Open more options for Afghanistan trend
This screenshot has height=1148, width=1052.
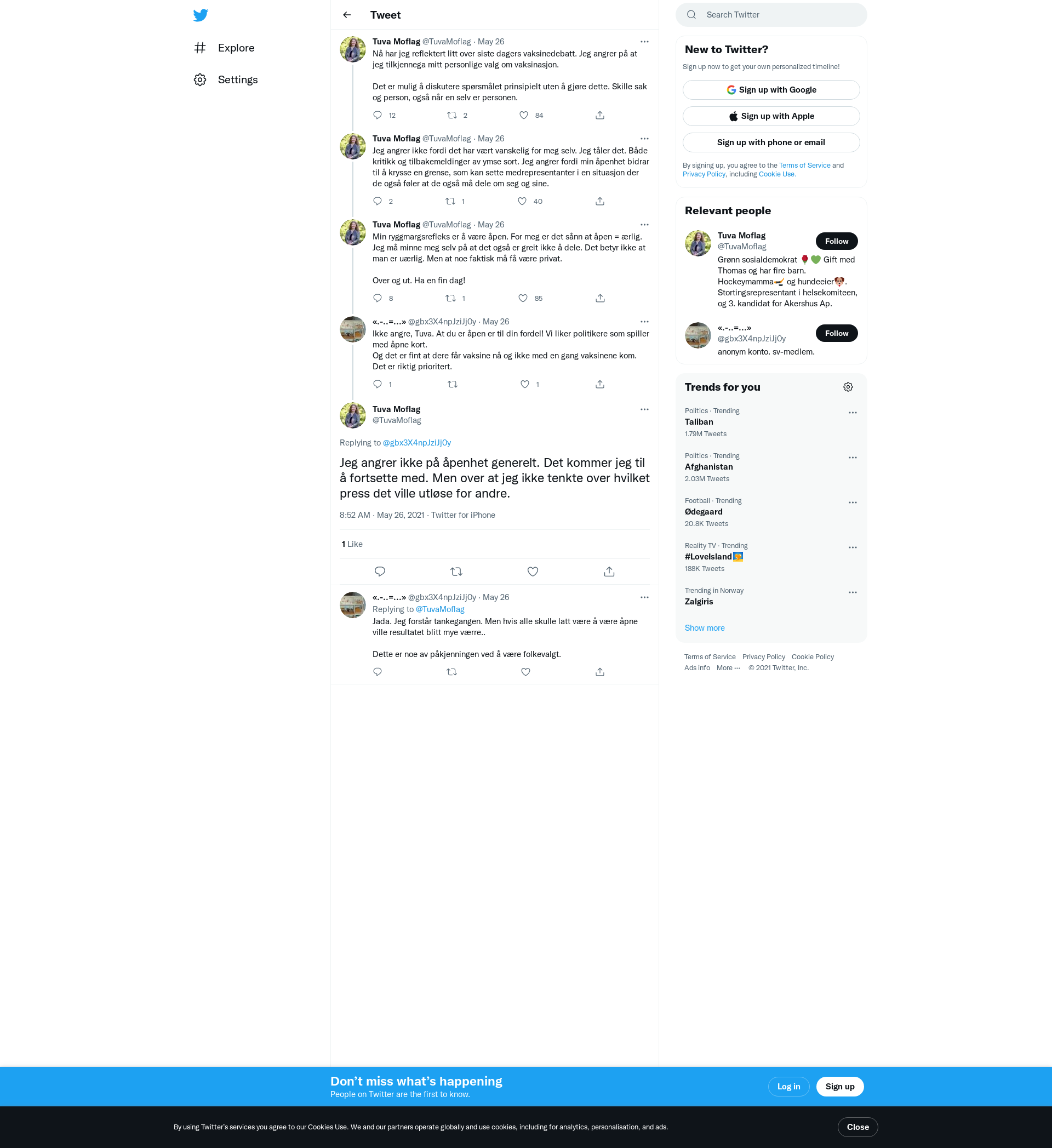pos(853,458)
